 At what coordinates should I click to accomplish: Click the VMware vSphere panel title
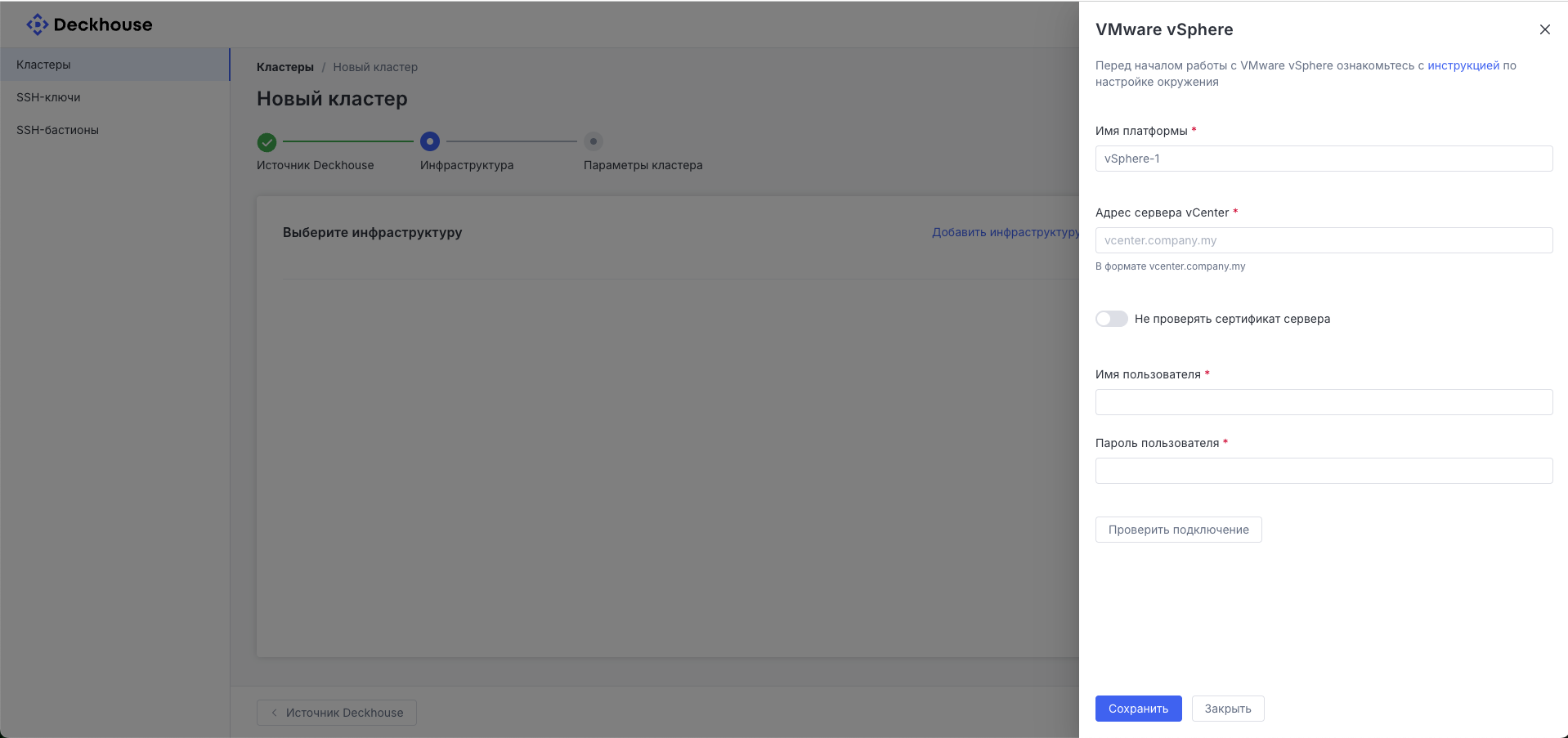(x=1164, y=29)
